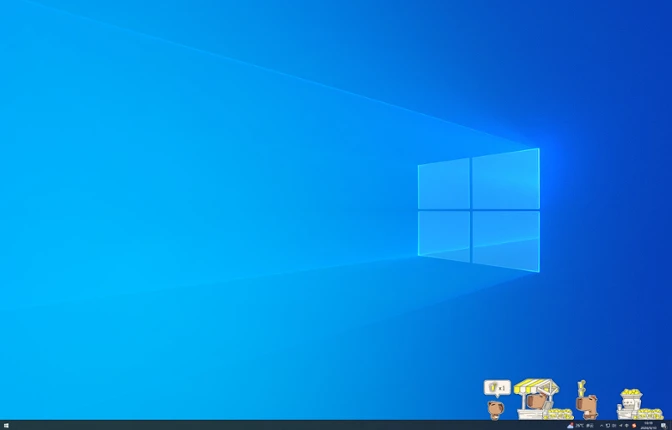Open the Windows Start menu
This screenshot has height=430, width=672.
tap(6, 425)
